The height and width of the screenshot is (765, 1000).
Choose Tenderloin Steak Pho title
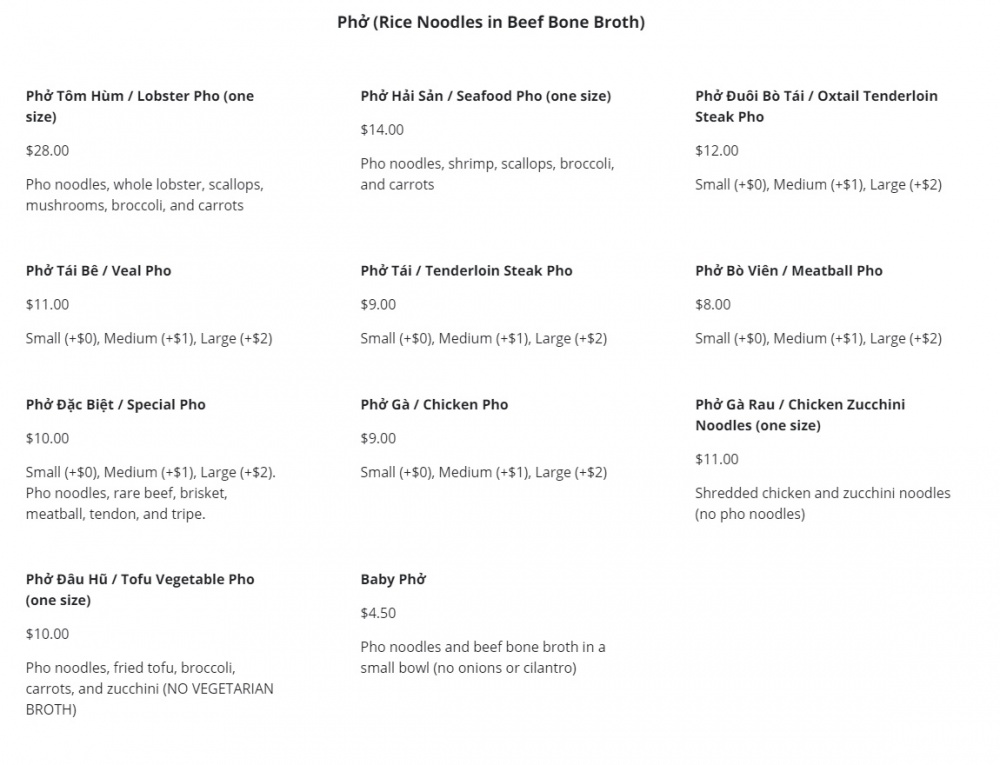[x=466, y=270]
